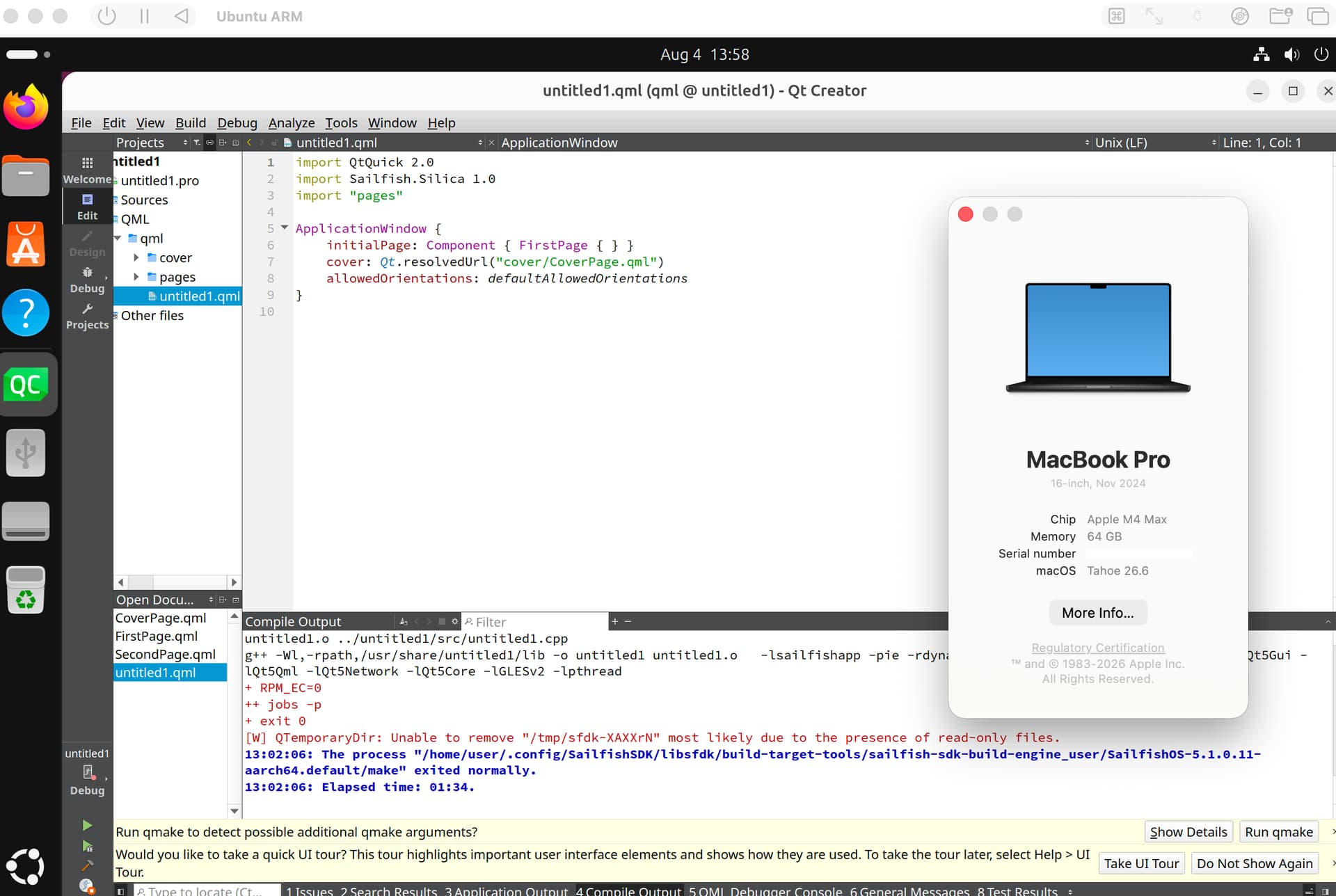Switch to 1 Issues output pane
1336x896 pixels.
coord(310,891)
